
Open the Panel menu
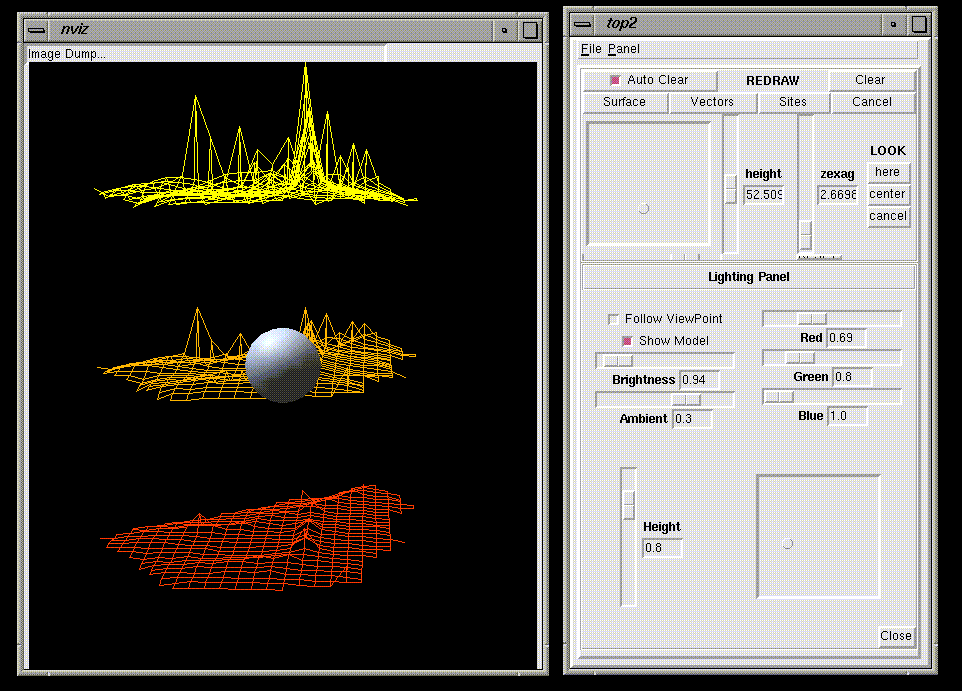tap(623, 49)
